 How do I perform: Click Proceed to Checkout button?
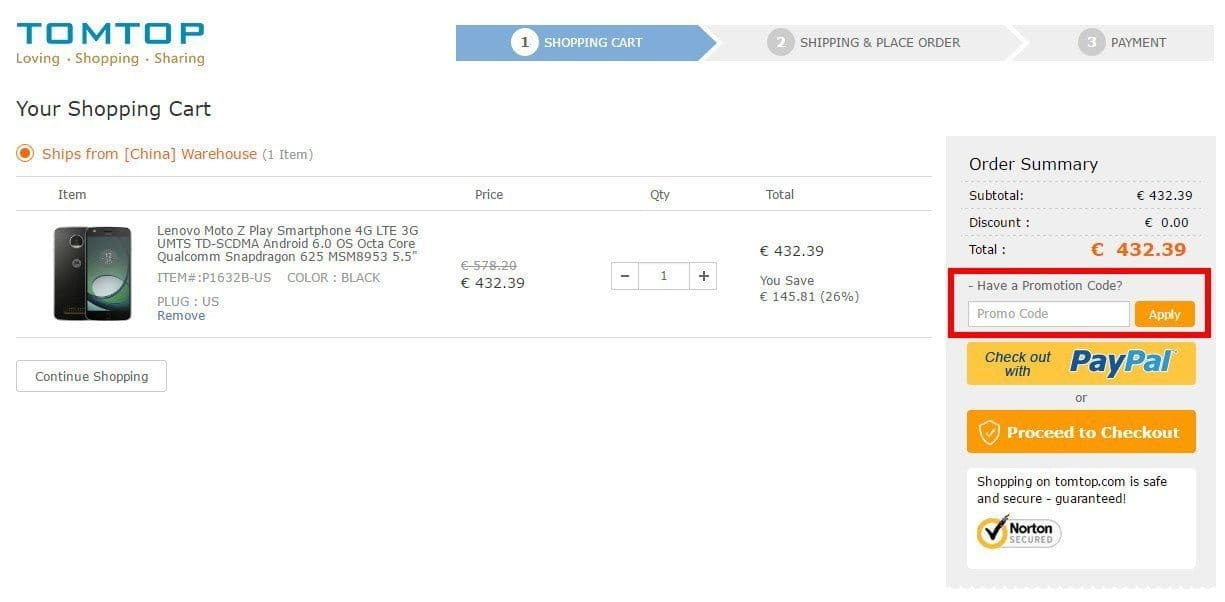[x=1081, y=432]
